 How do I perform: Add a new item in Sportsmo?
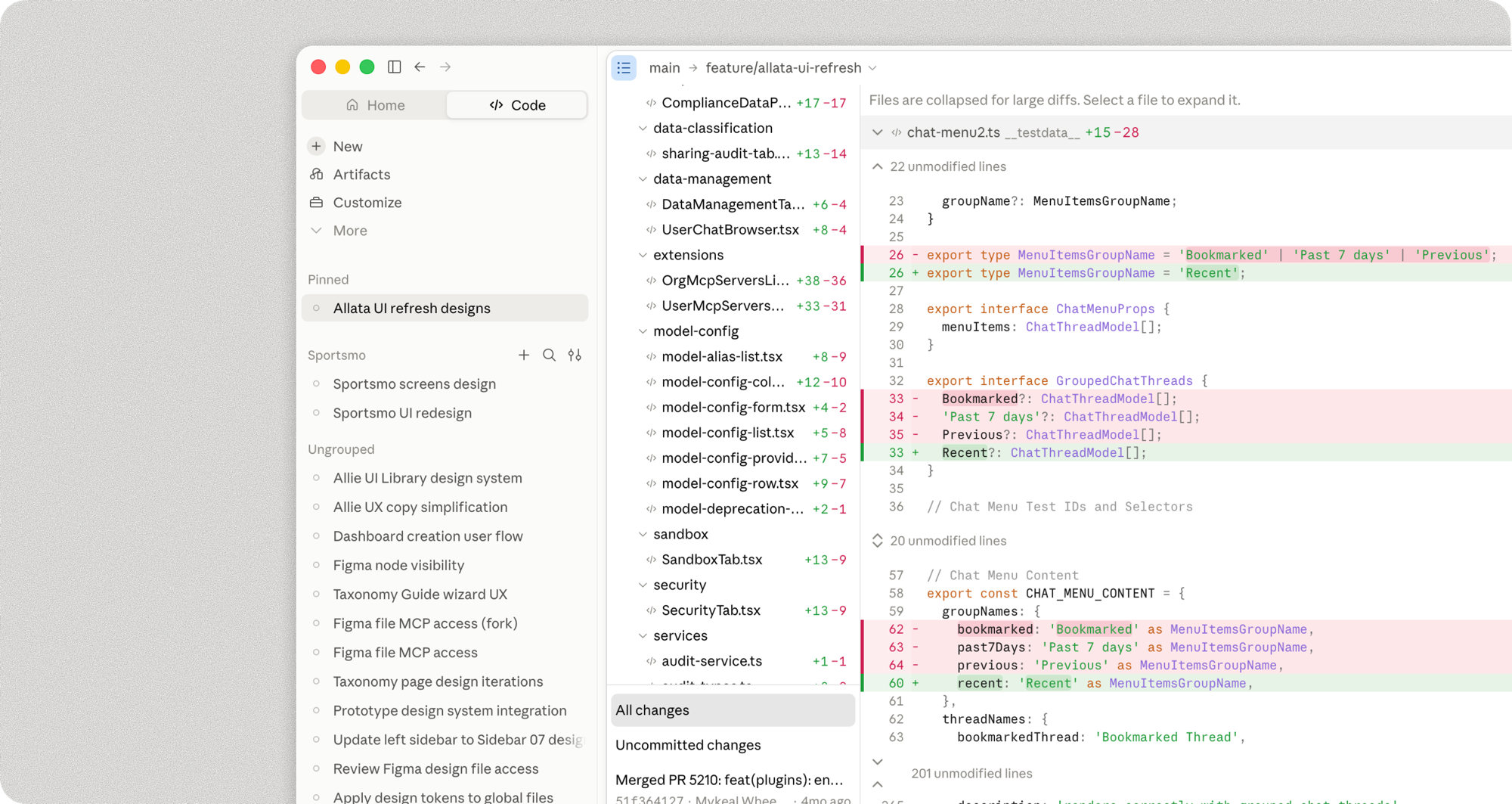[x=524, y=355]
